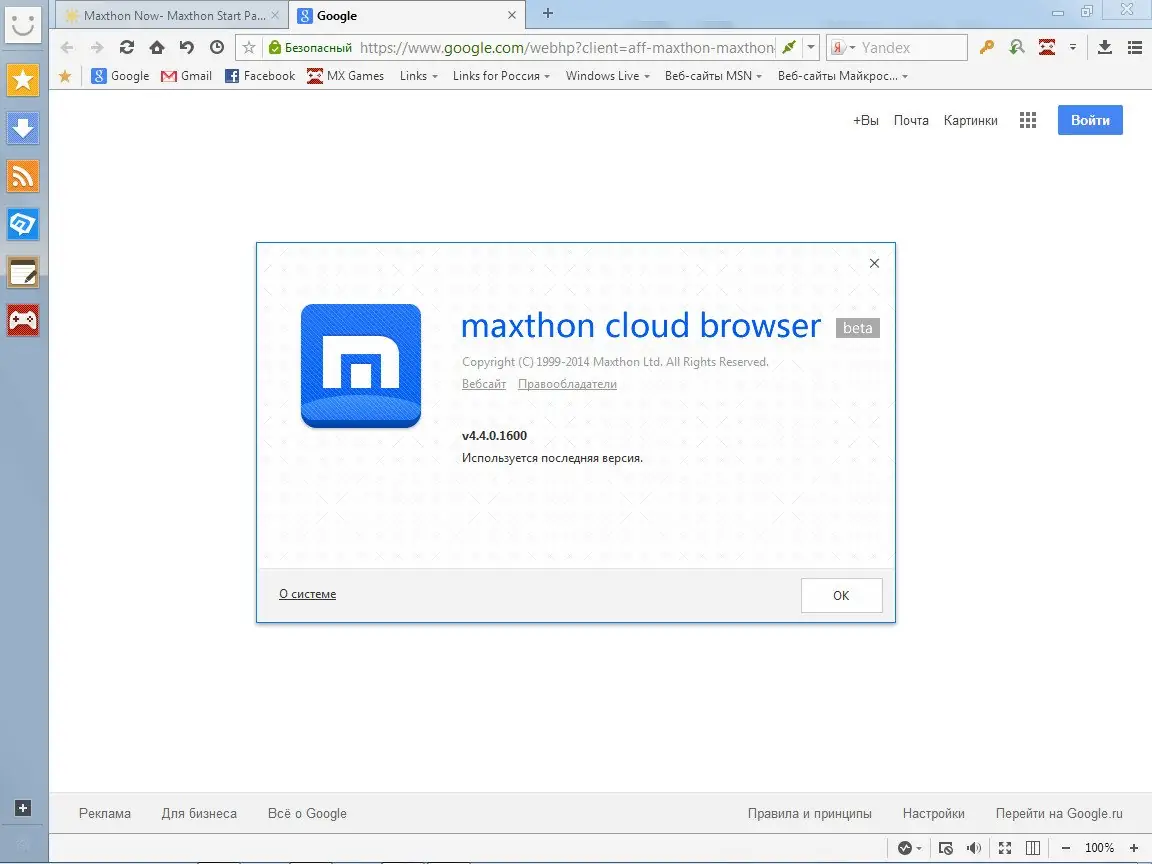Click the +Вы link

865,120
